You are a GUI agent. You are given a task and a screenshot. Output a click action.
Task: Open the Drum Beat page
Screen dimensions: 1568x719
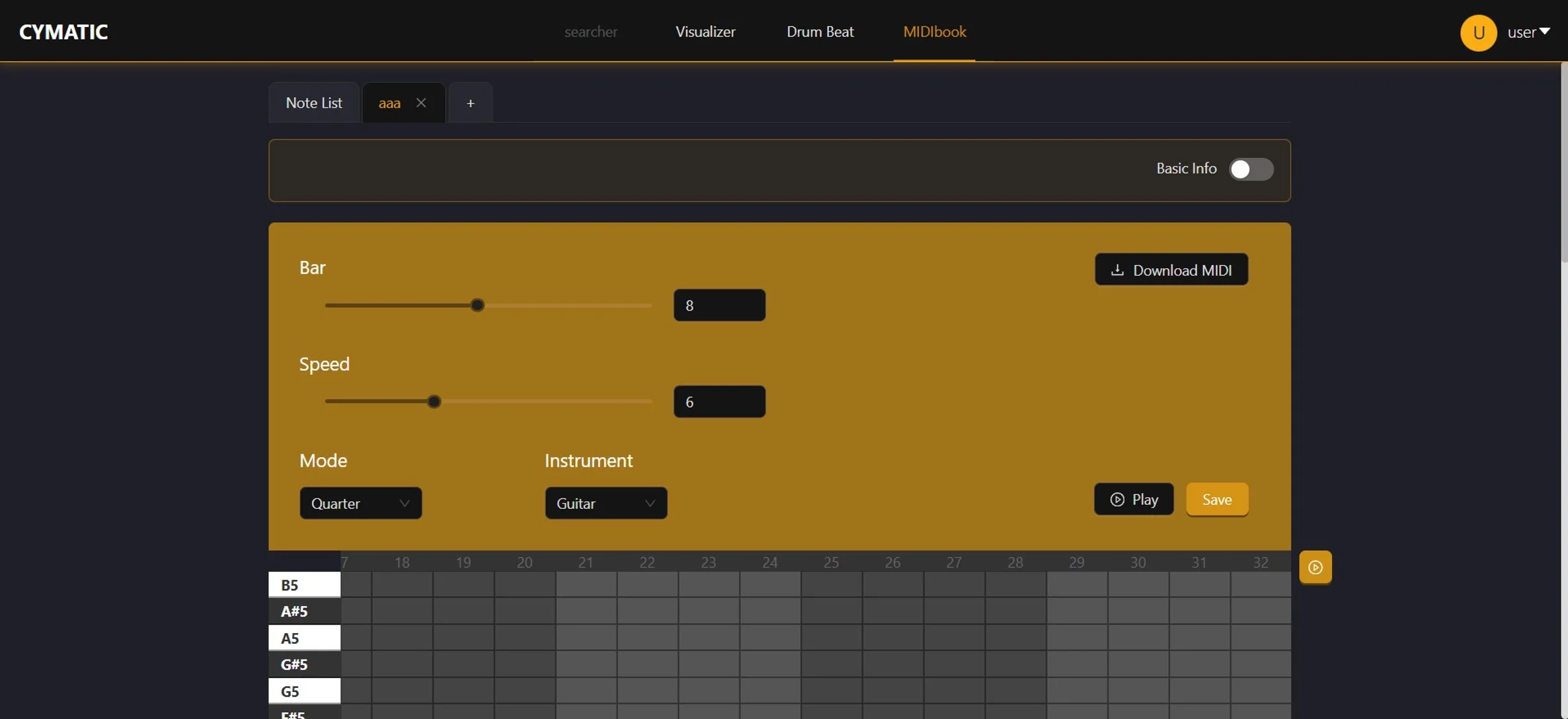pos(820,32)
